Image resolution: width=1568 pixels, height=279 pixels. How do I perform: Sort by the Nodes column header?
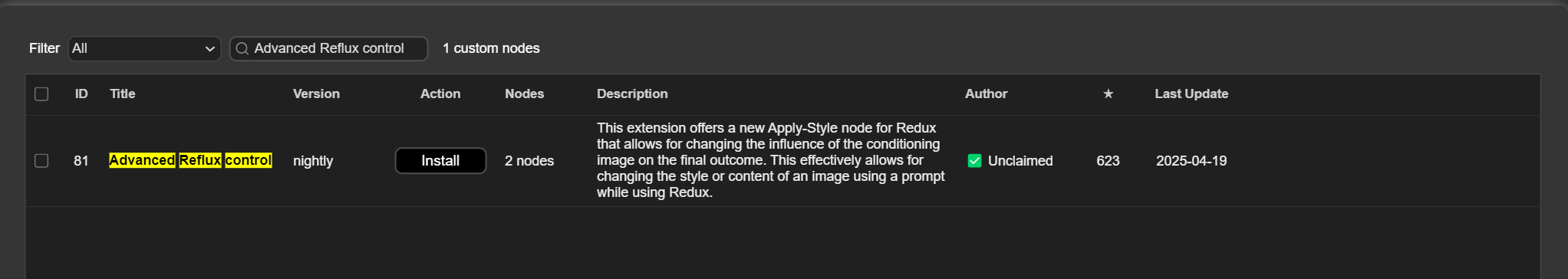pyautogui.click(x=524, y=94)
